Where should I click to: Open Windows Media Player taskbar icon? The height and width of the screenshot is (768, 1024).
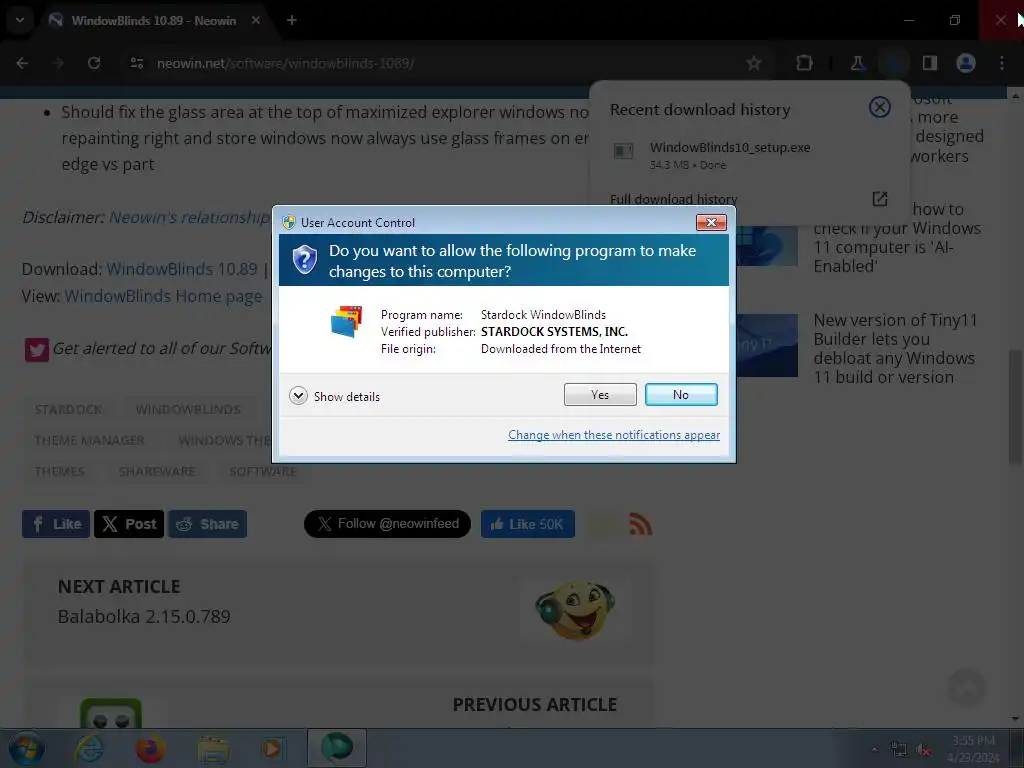tap(272, 748)
